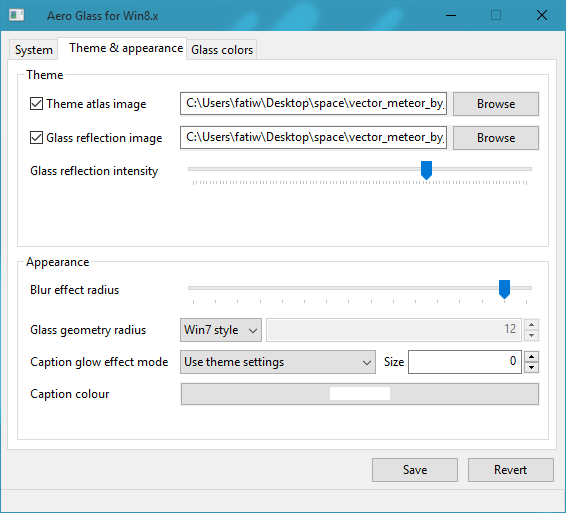
Task: Click the Glass geometry radius label
Action: coord(88,330)
